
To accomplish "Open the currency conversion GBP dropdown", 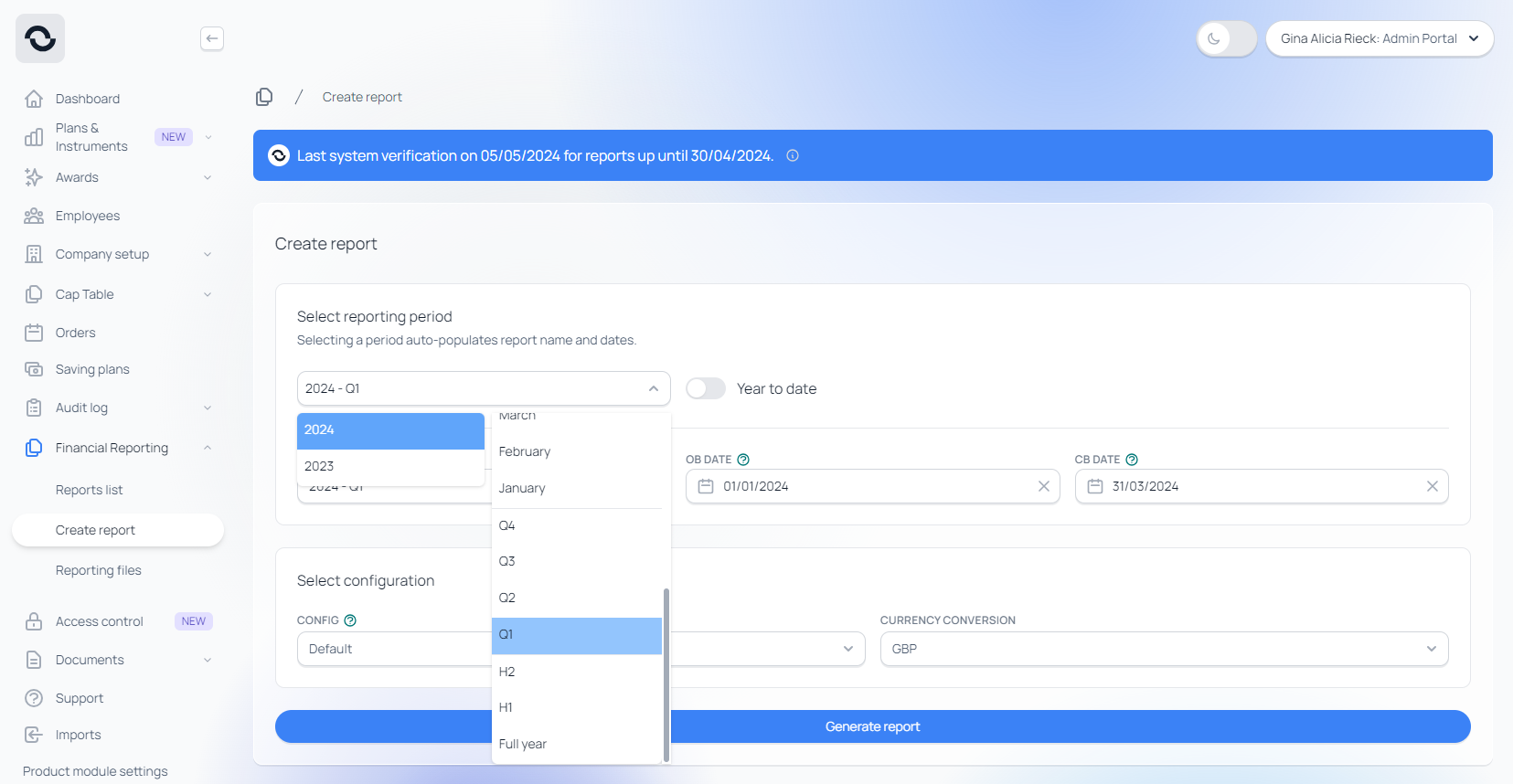I will click(x=1163, y=649).
